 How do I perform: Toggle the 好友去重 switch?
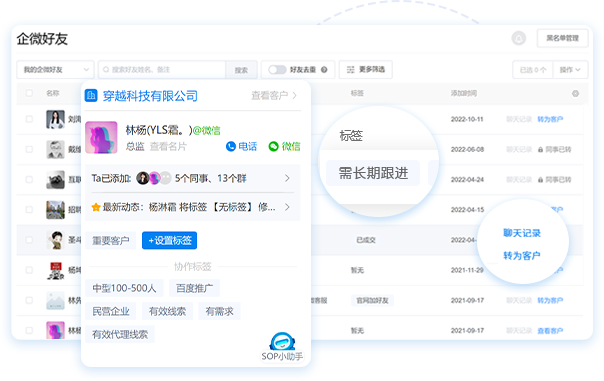[277, 70]
